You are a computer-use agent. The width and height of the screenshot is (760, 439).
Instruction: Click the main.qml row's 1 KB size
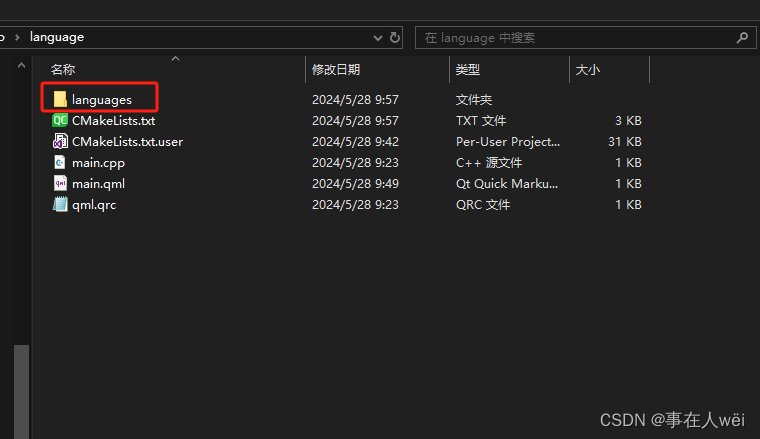[x=628, y=184]
